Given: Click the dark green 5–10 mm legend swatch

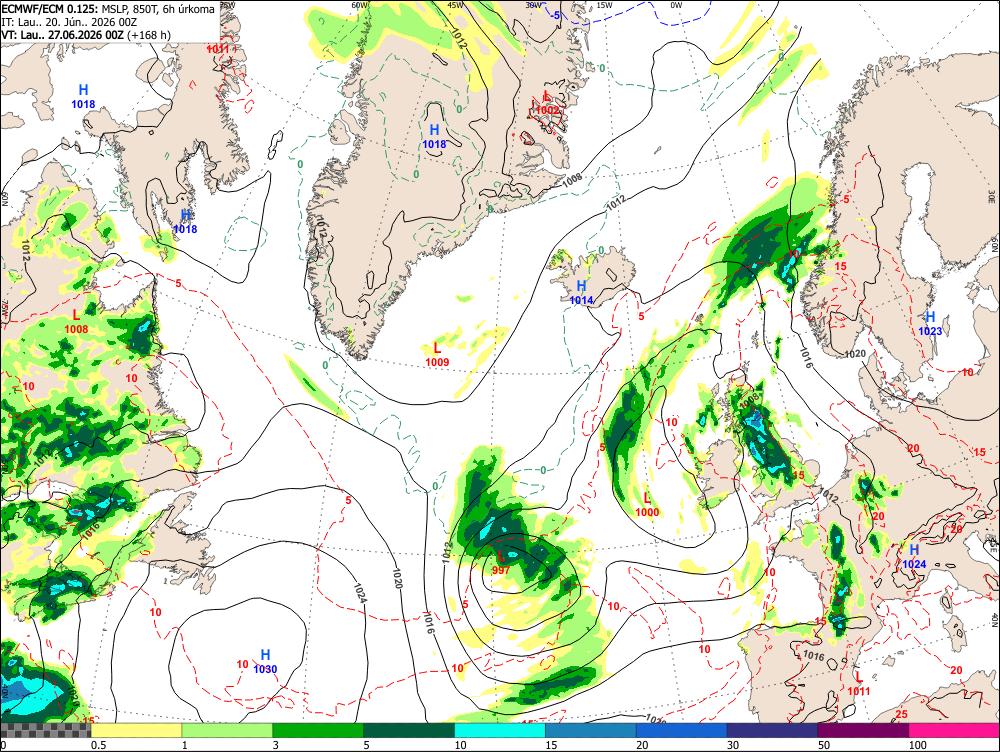Looking at the screenshot, I should 409,730.
